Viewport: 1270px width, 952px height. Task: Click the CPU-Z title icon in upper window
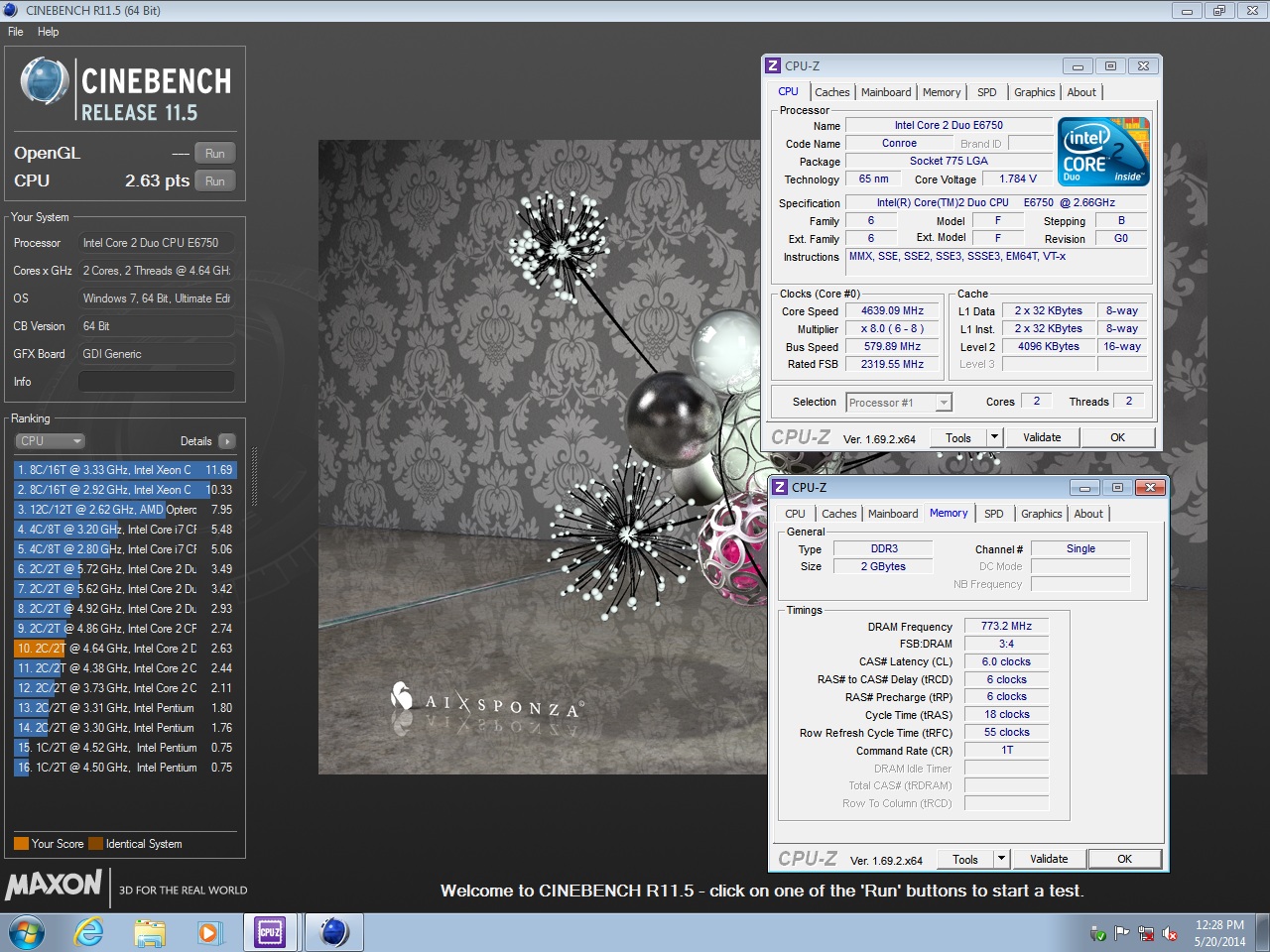(773, 65)
